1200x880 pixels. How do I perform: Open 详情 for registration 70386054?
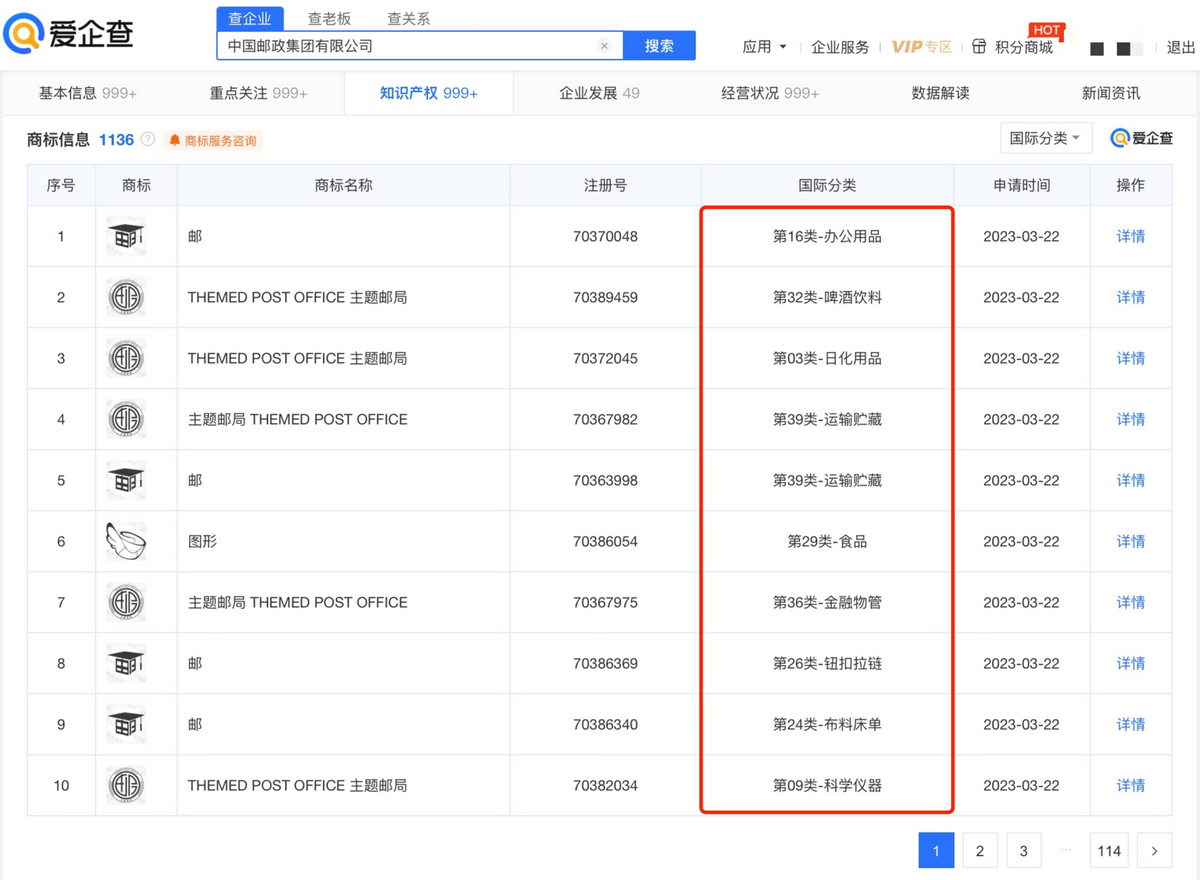tap(1131, 542)
